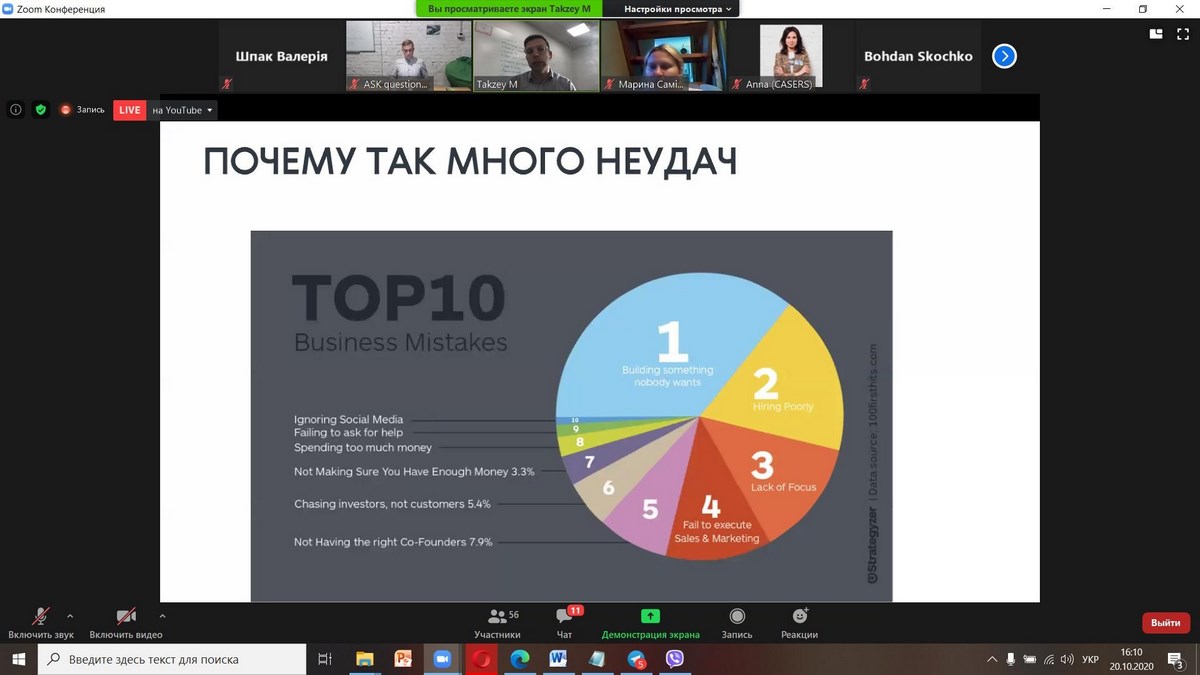Screen dimensions: 1200x675
Task: Click the green Демонстрация экрана share button
Action: [650, 622]
